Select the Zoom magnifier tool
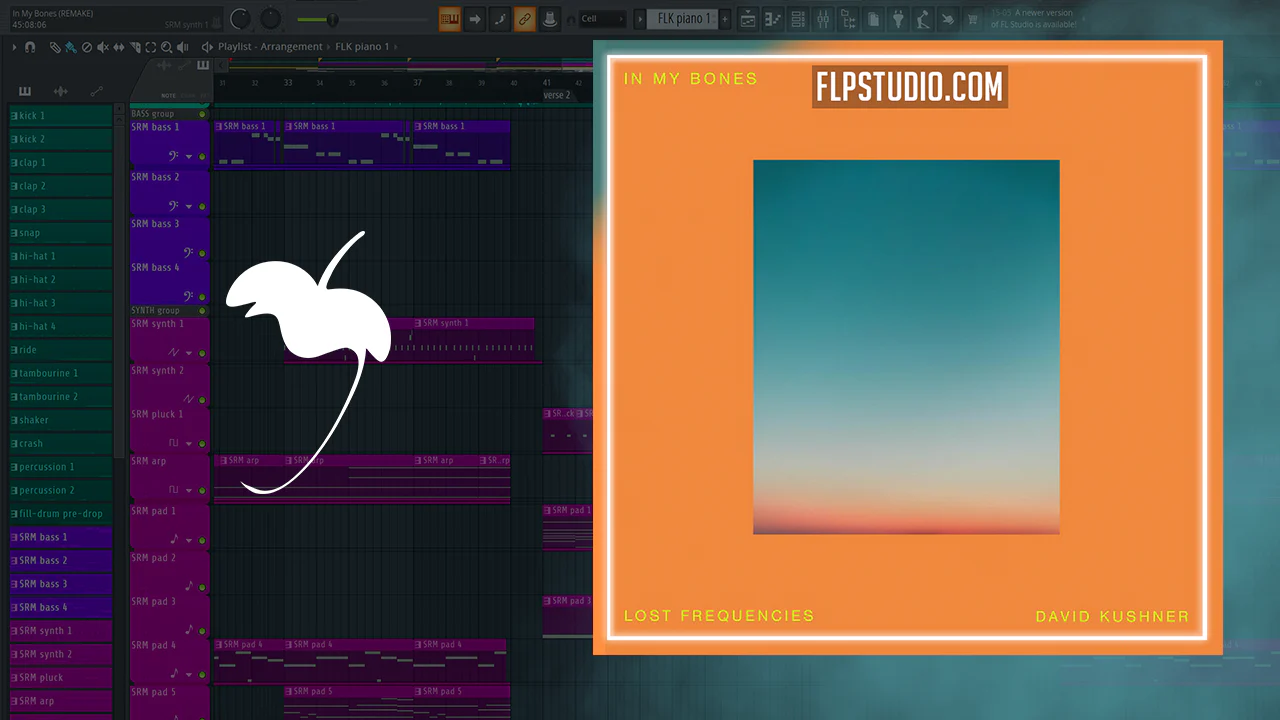This screenshot has width=1280, height=720. click(x=166, y=47)
